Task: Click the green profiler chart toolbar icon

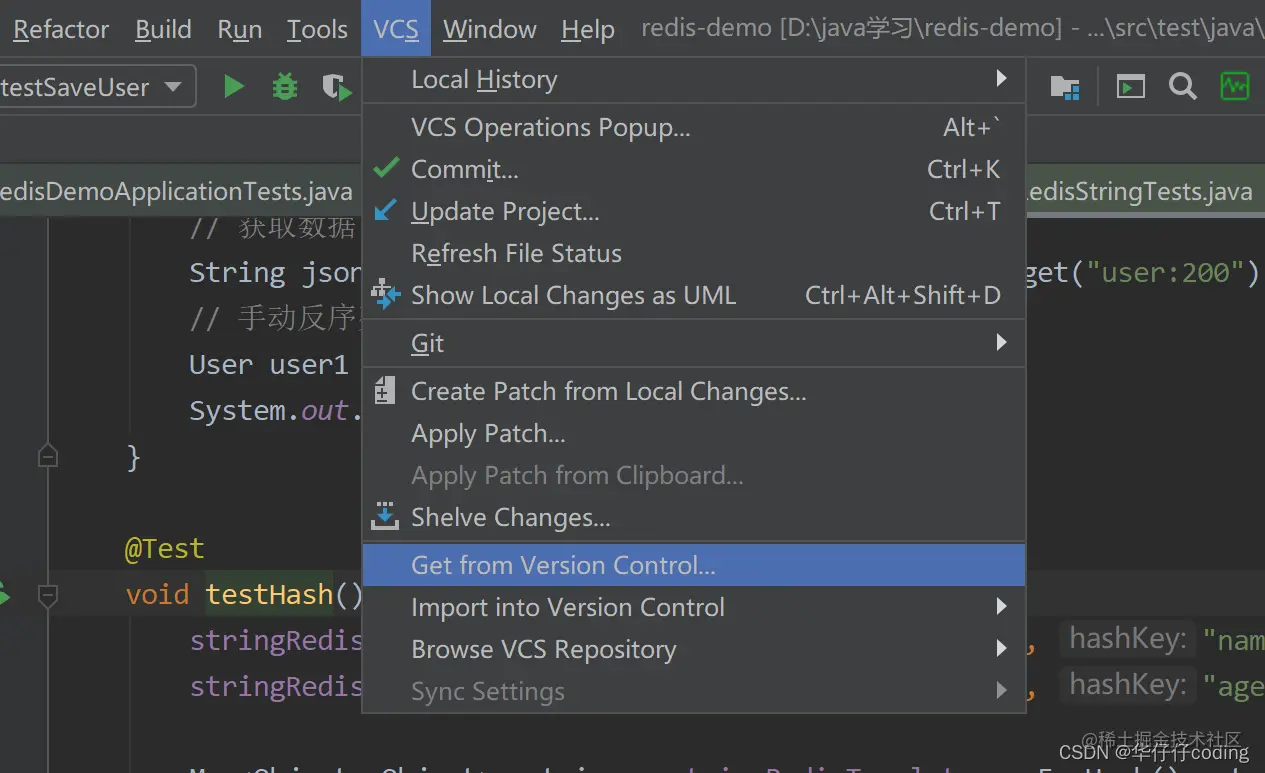Action: pos(1235,87)
